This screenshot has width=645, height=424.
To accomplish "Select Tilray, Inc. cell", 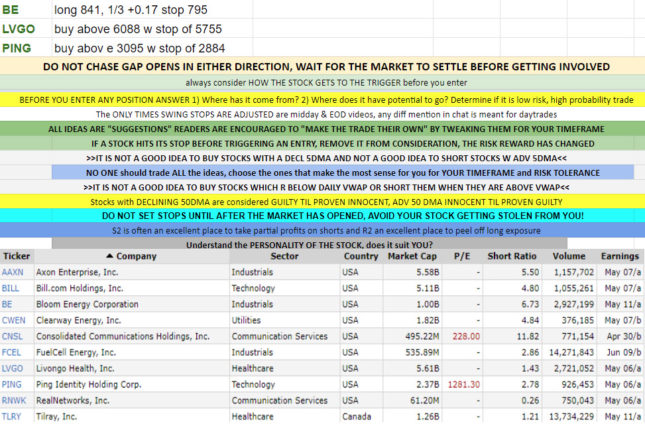I will (x=132, y=417).
